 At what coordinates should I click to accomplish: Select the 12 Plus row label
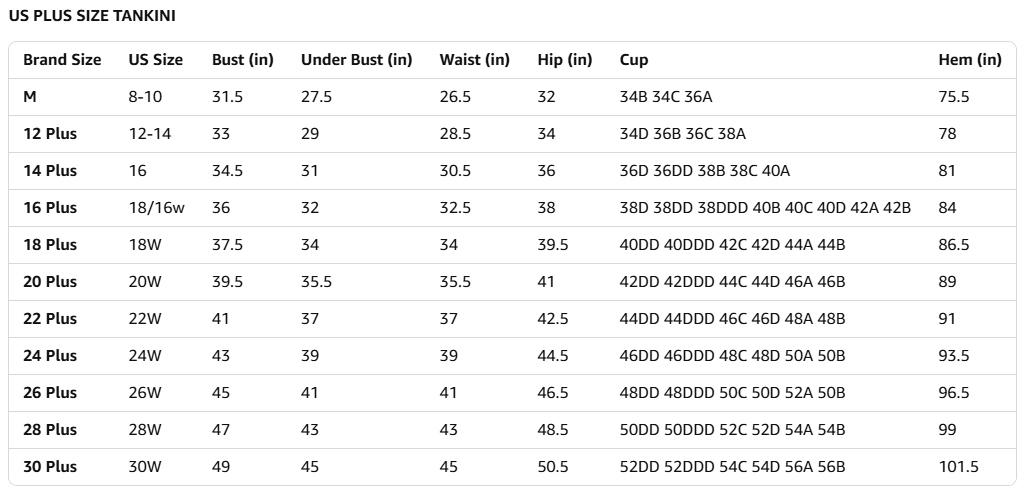(x=50, y=134)
